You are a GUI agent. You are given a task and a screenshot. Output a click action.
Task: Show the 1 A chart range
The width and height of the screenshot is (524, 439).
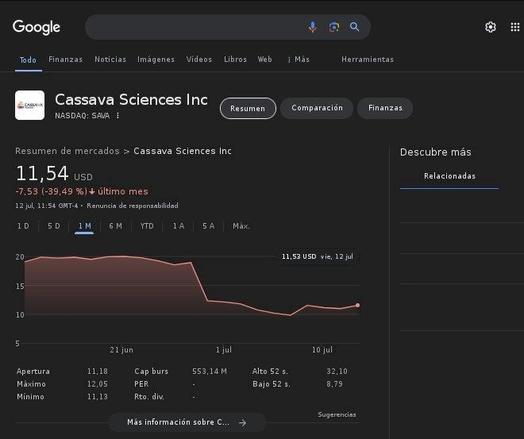point(178,226)
